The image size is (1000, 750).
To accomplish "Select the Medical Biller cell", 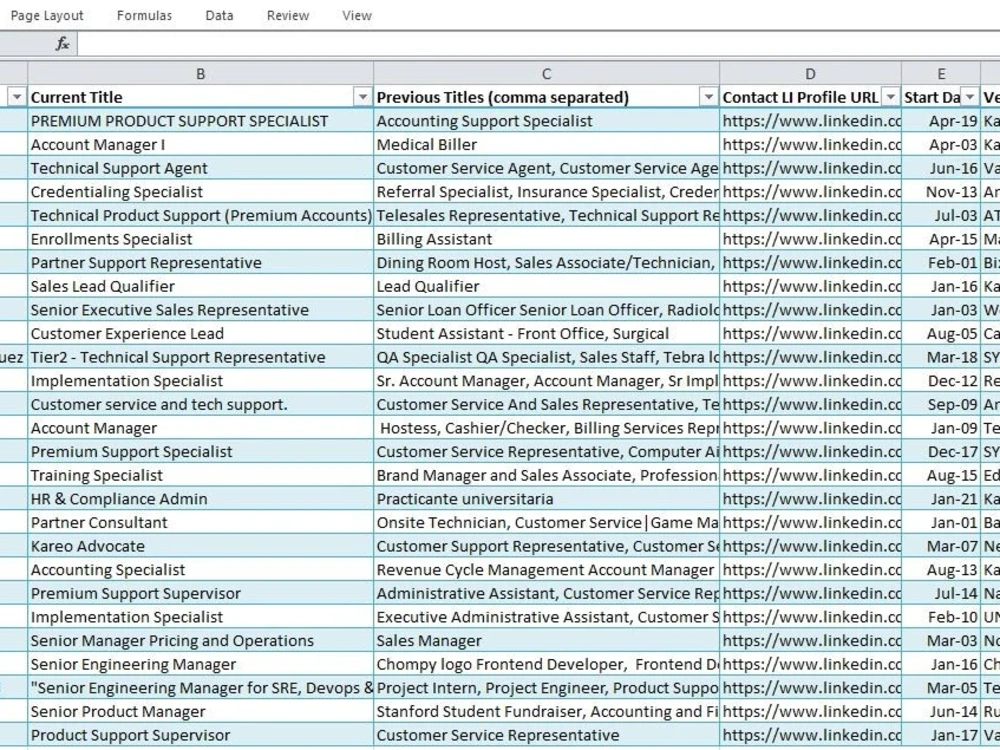I will click(x=547, y=145).
